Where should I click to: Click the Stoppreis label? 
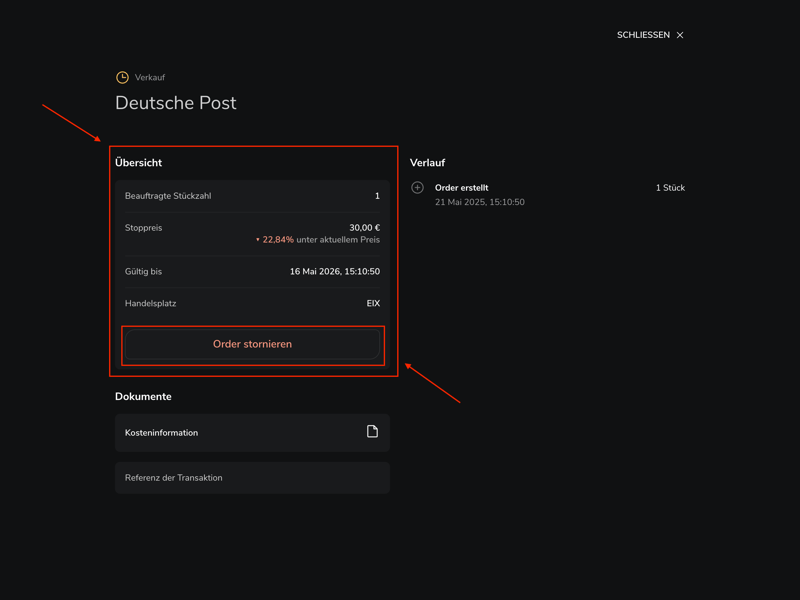tap(143, 228)
